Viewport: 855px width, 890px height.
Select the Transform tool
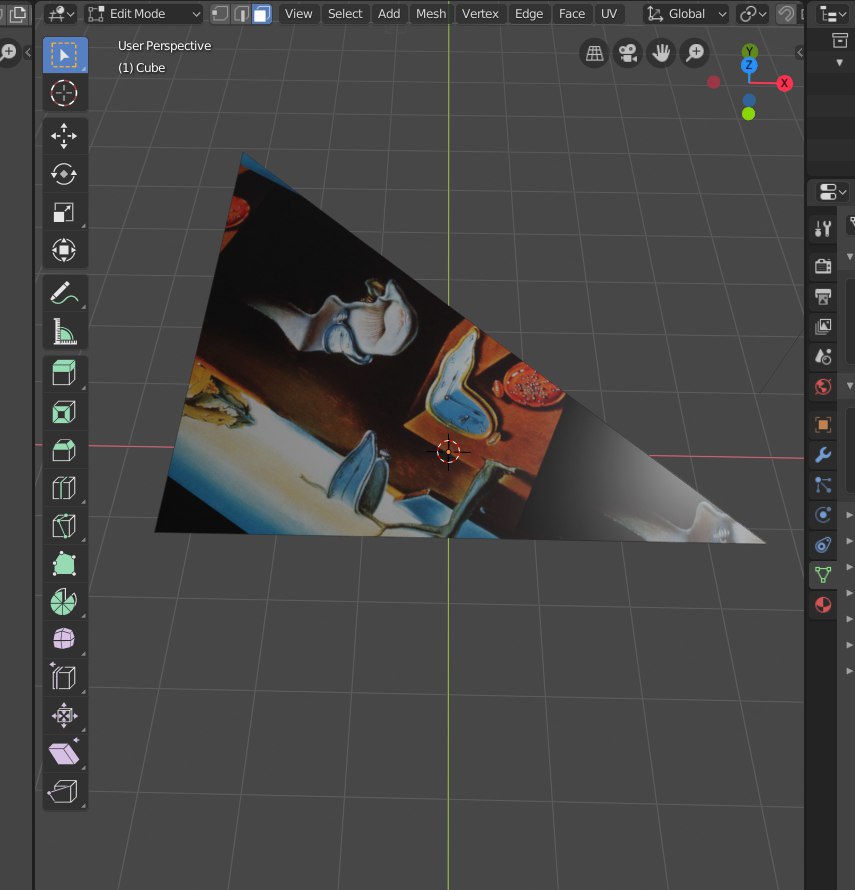[65, 250]
